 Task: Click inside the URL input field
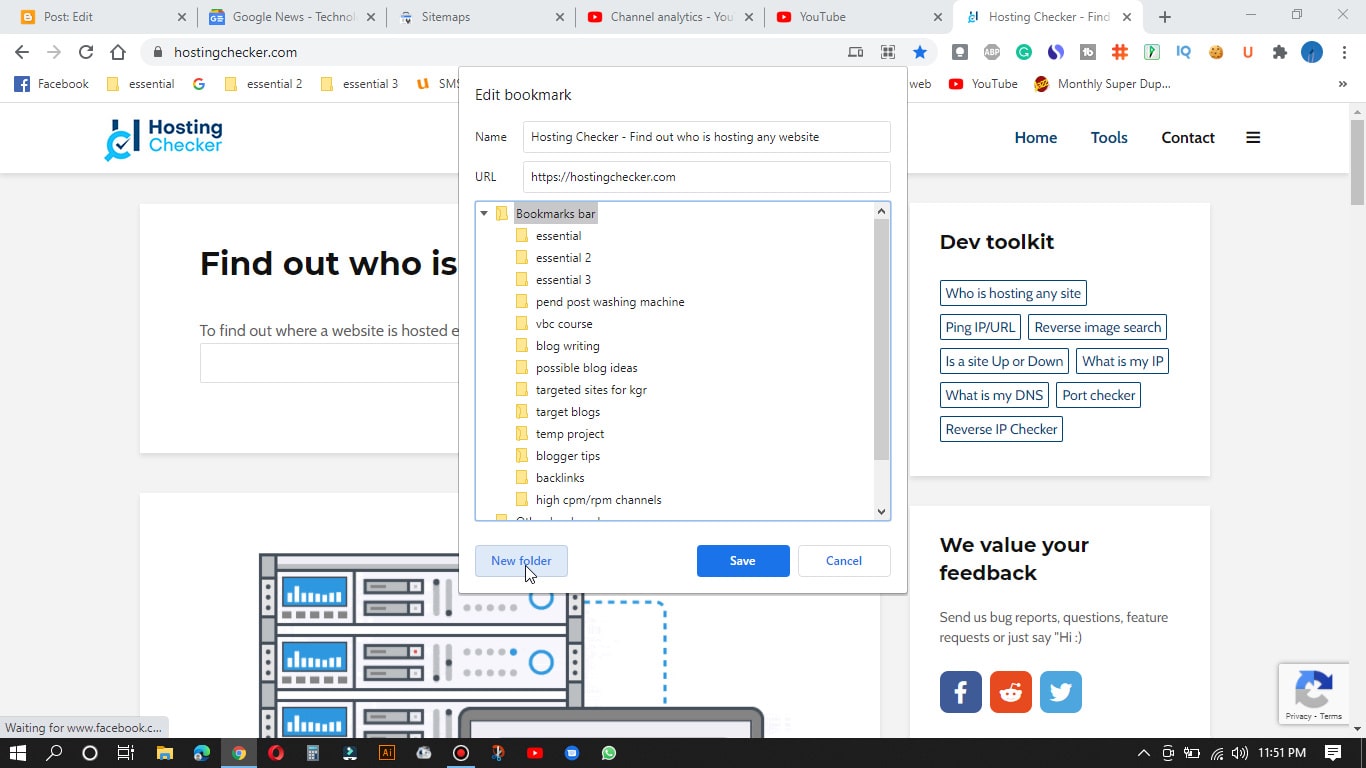click(705, 176)
